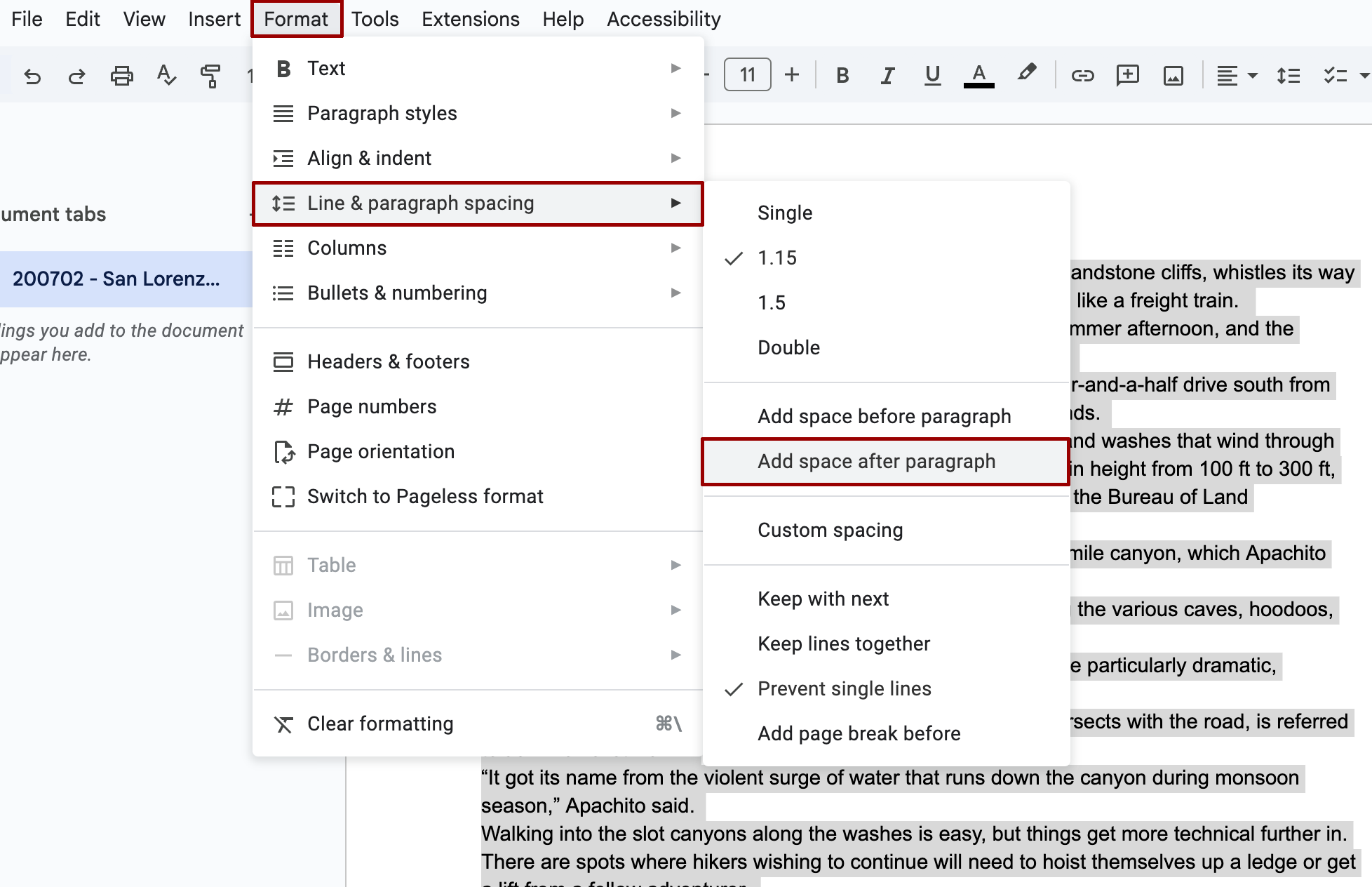Click the font size field showing 11
Screen dimensions: 1372x887
(747, 74)
